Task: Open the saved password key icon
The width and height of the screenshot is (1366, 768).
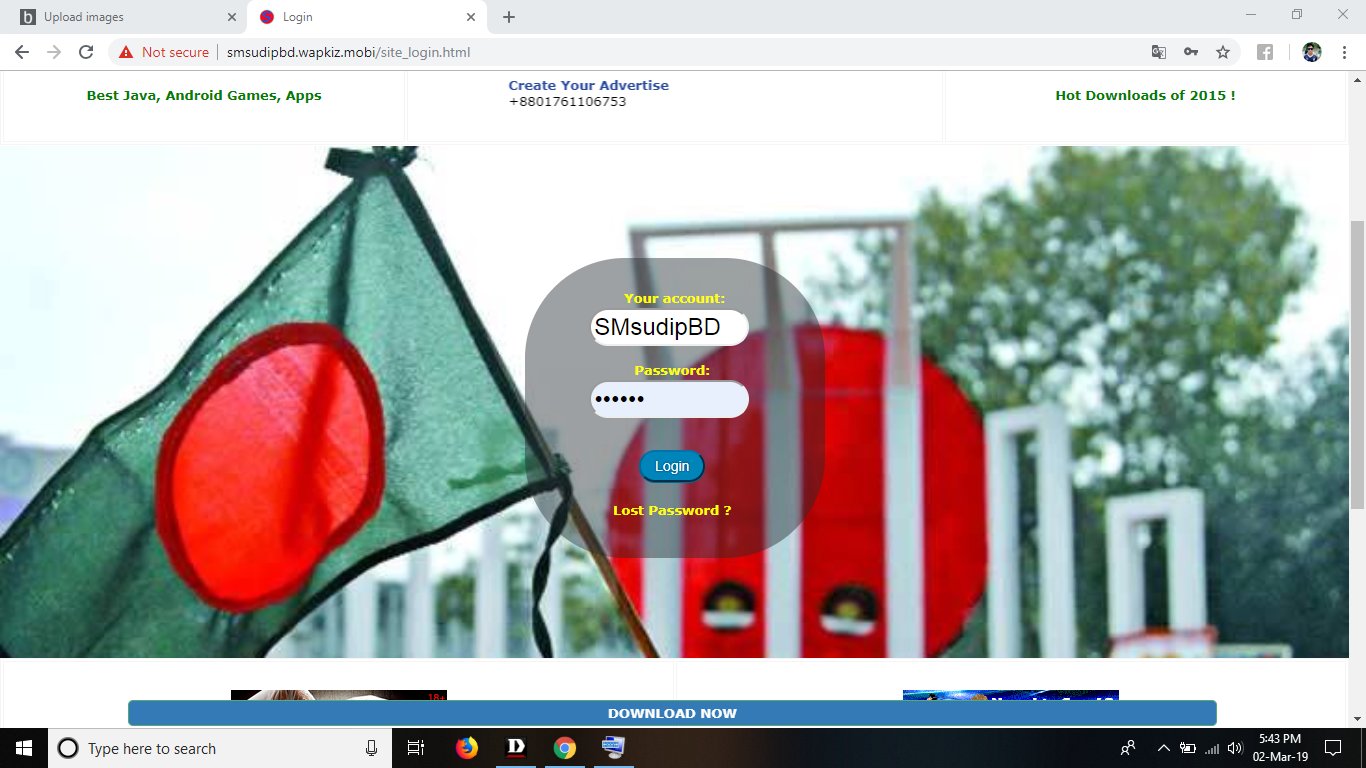Action: pyautogui.click(x=1190, y=52)
